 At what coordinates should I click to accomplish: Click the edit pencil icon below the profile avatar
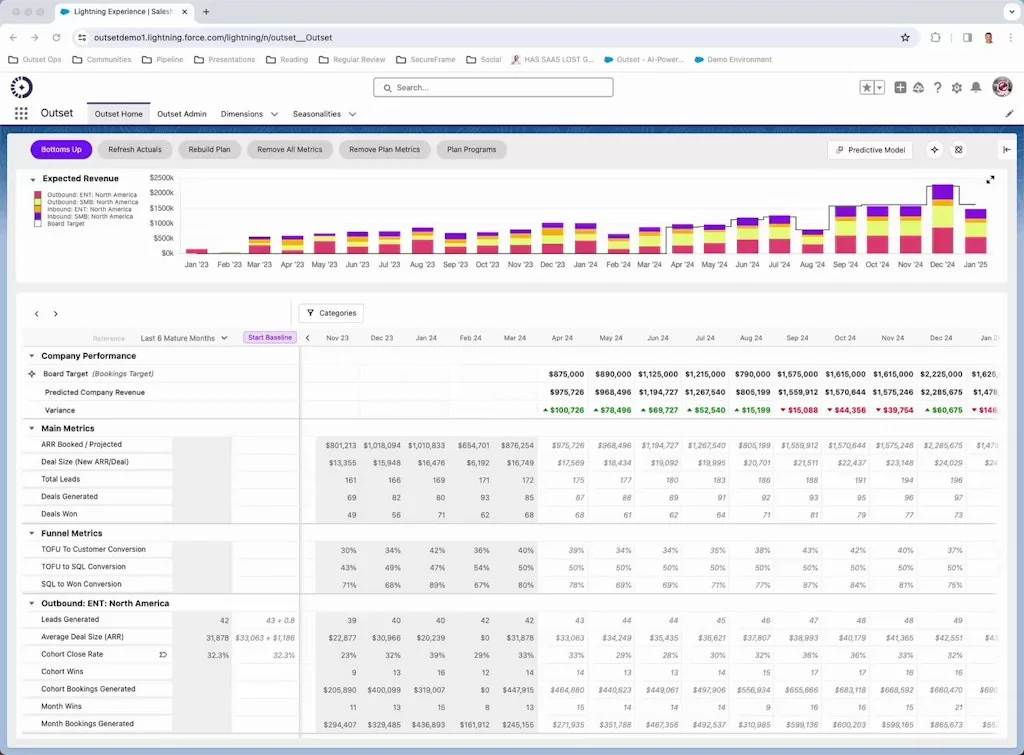(x=1010, y=113)
